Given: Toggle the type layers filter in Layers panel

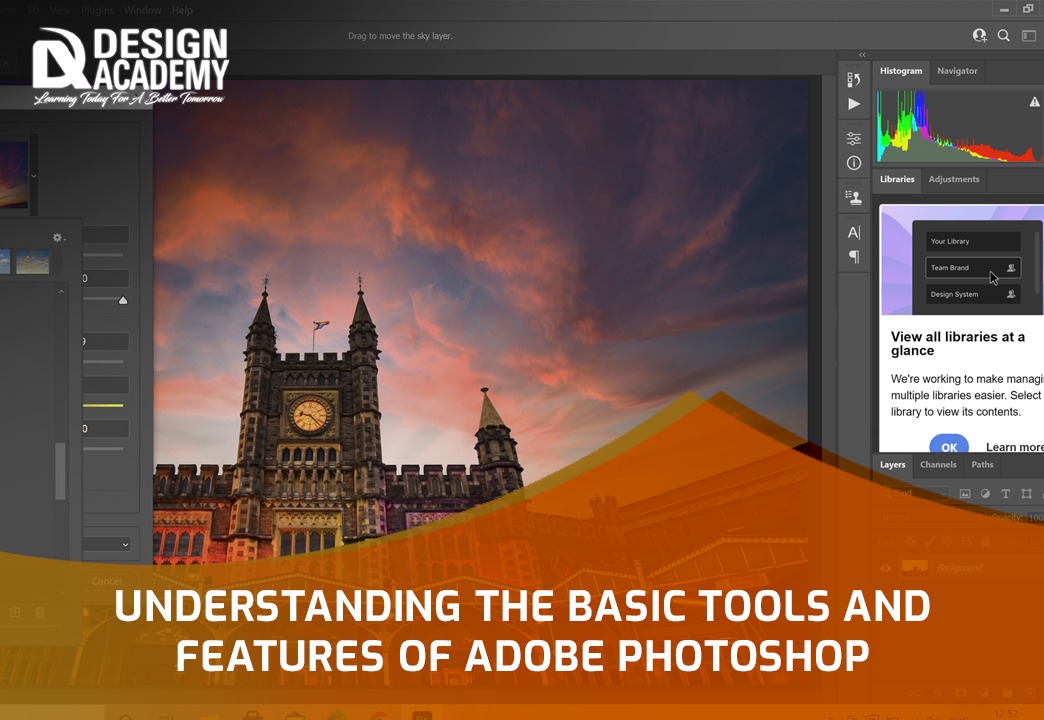Looking at the screenshot, I should point(1006,492).
